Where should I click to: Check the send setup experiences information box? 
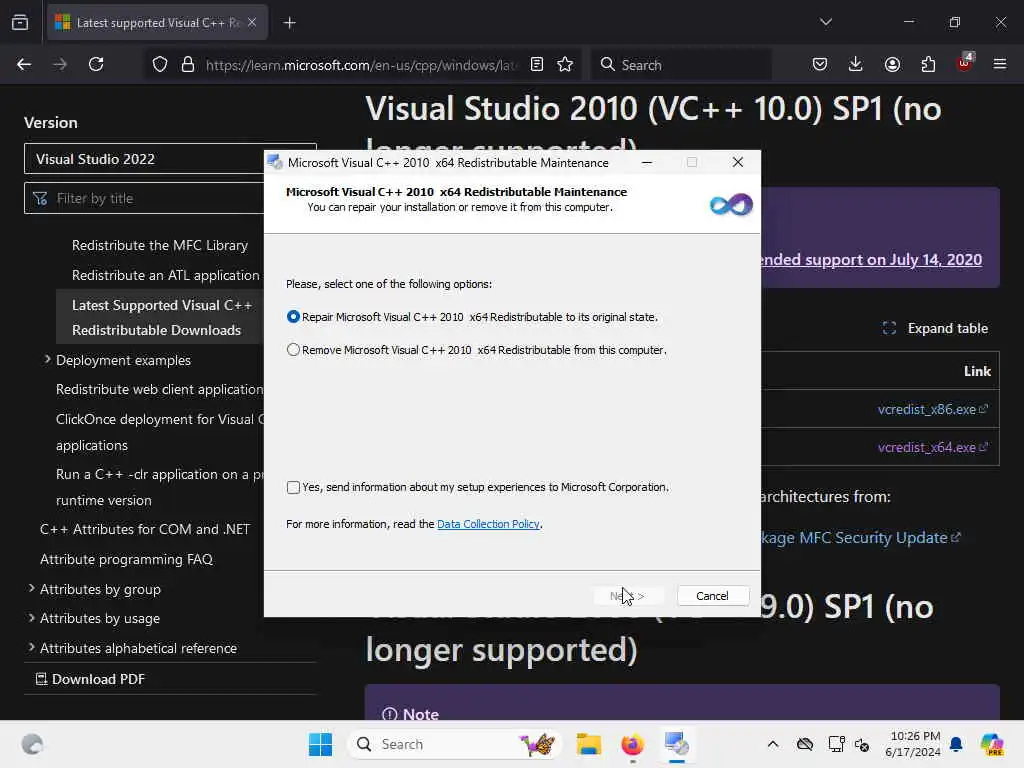pyautogui.click(x=293, y=487)
